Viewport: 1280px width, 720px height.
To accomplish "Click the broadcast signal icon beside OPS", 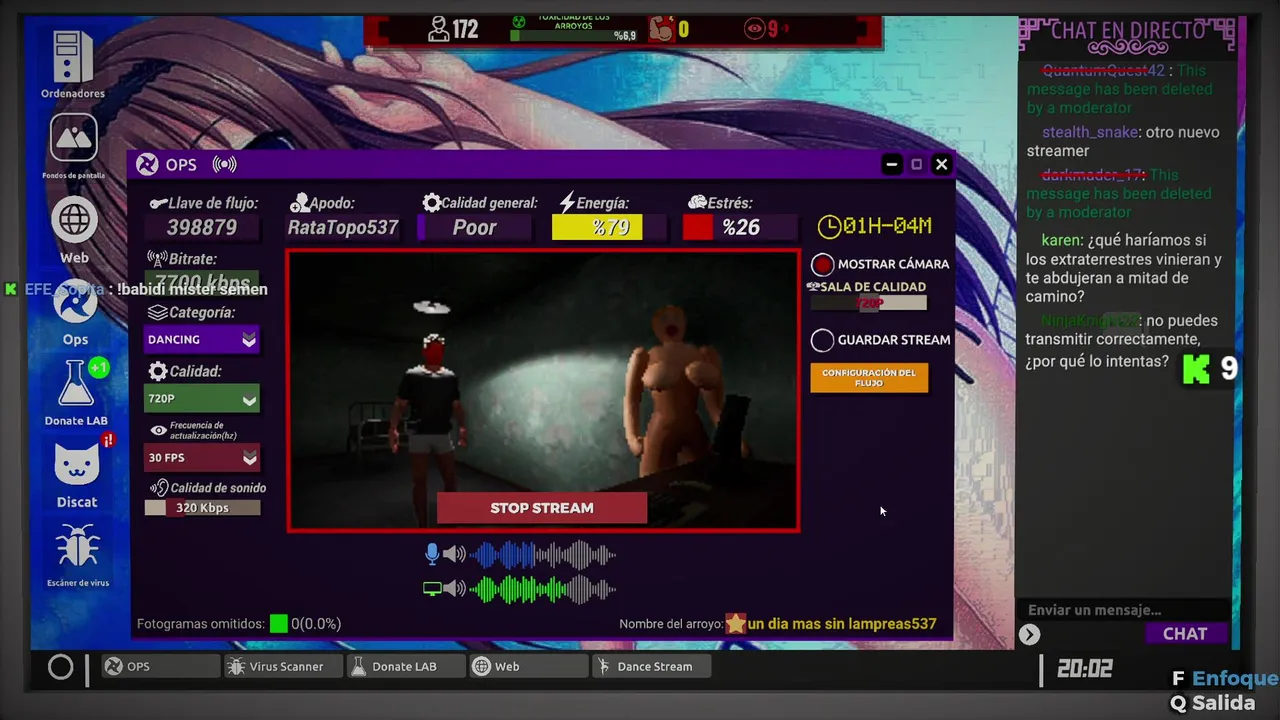I will (x=224, y=165).
